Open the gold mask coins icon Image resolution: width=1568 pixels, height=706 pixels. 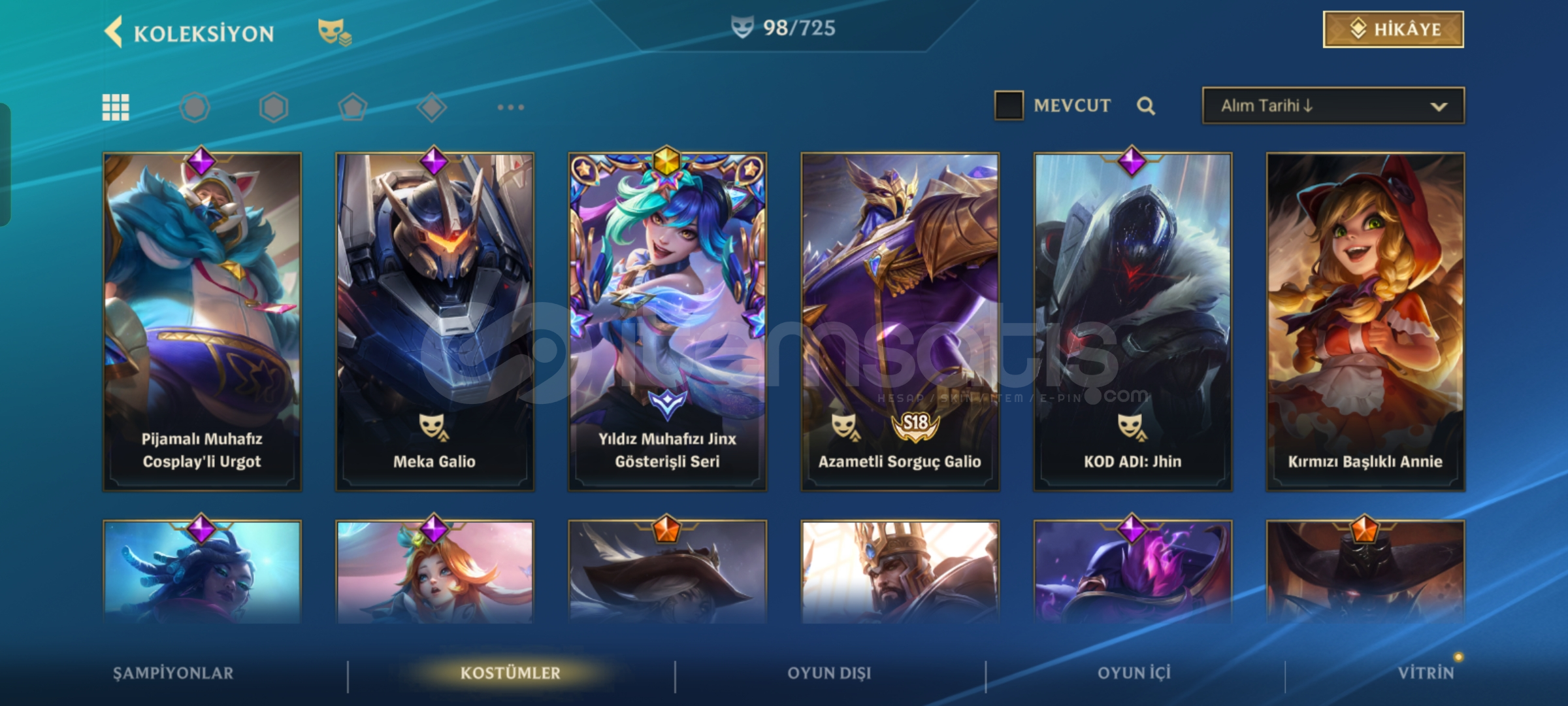[335, 32]
